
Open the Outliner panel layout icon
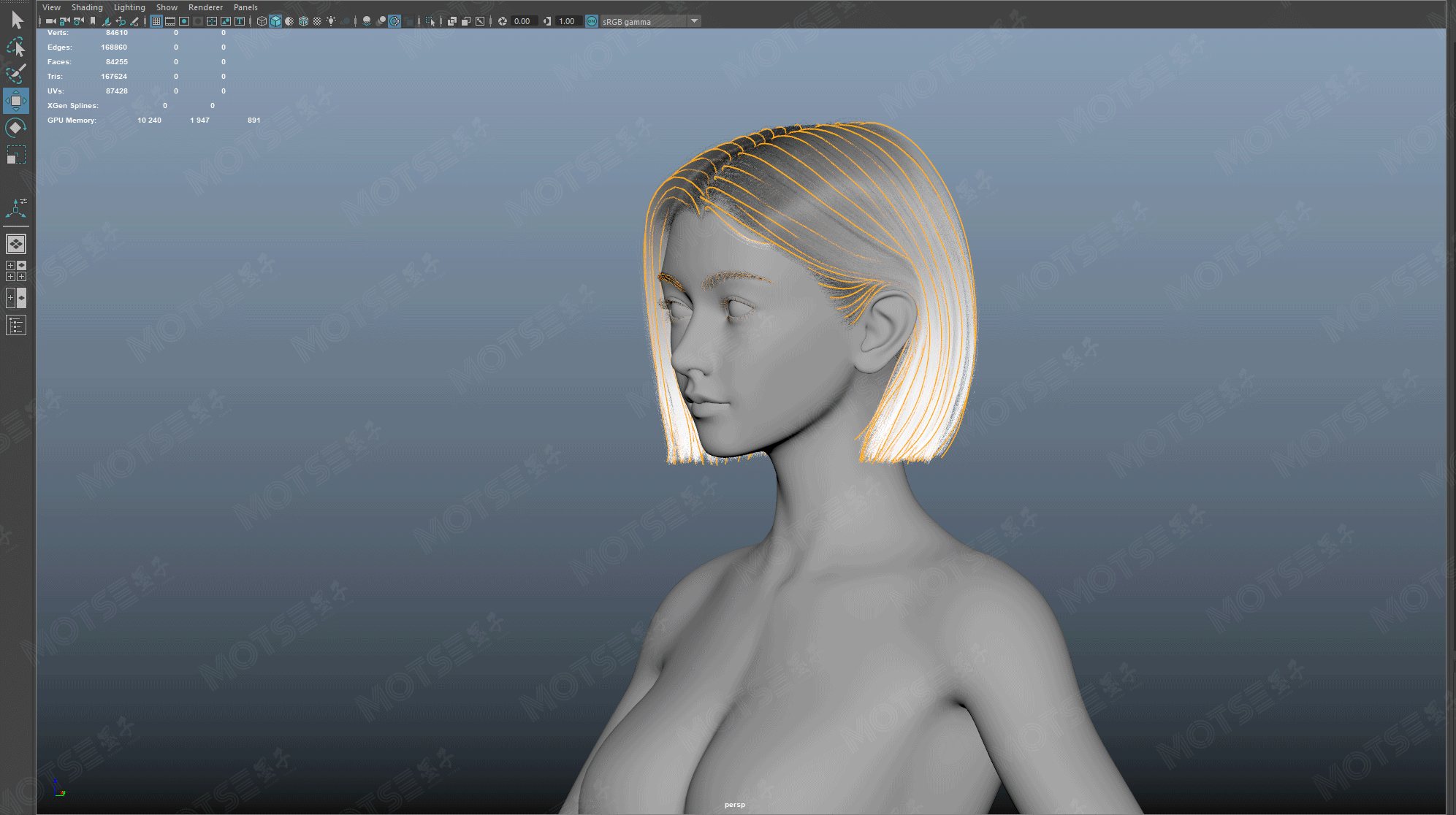16,325
